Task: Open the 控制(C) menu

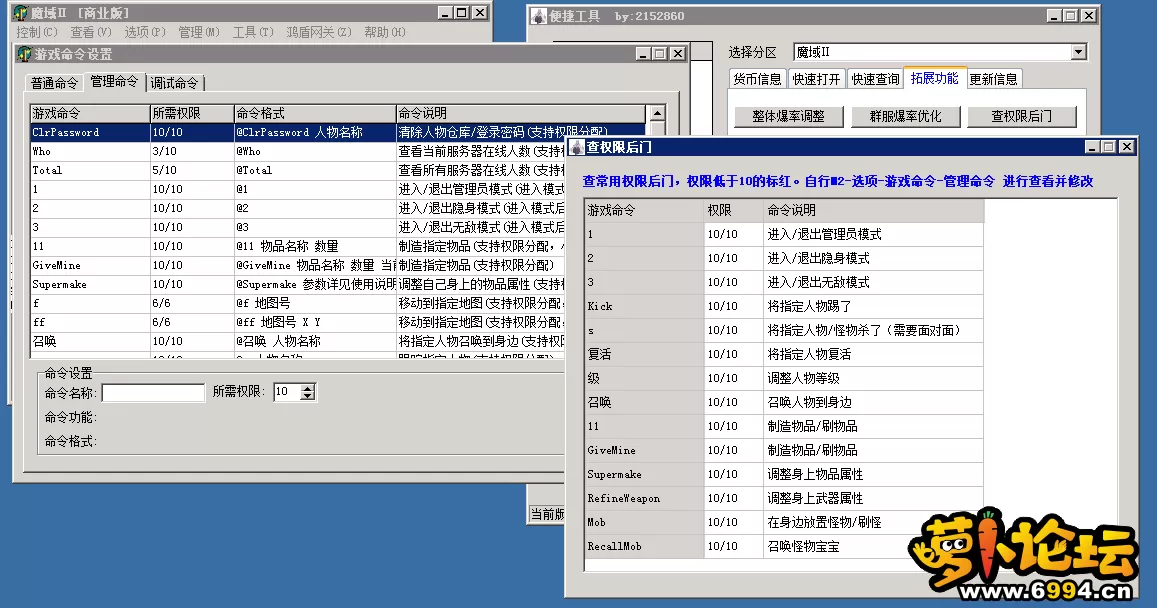Action: (36, 32)
